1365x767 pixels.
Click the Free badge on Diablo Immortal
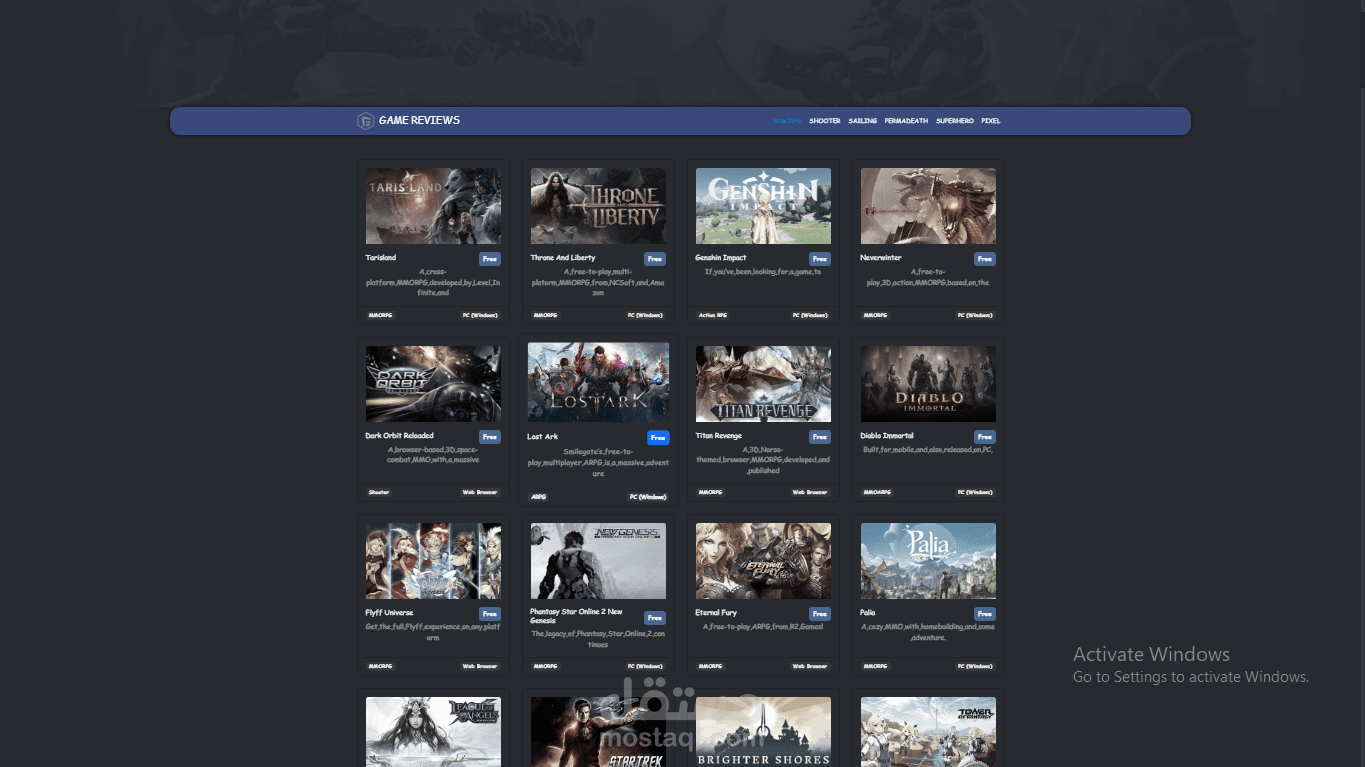[x=984, y=436]
